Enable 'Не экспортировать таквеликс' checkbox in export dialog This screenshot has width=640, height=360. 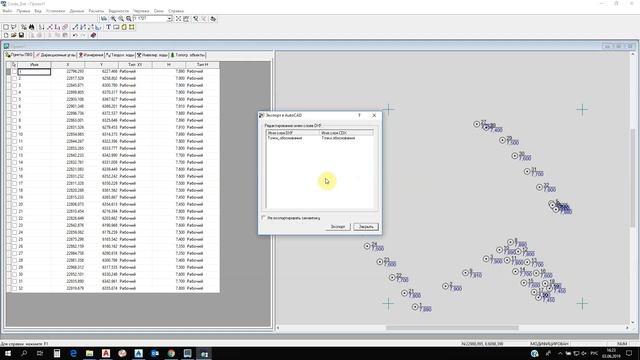click(x=264, y=218)
